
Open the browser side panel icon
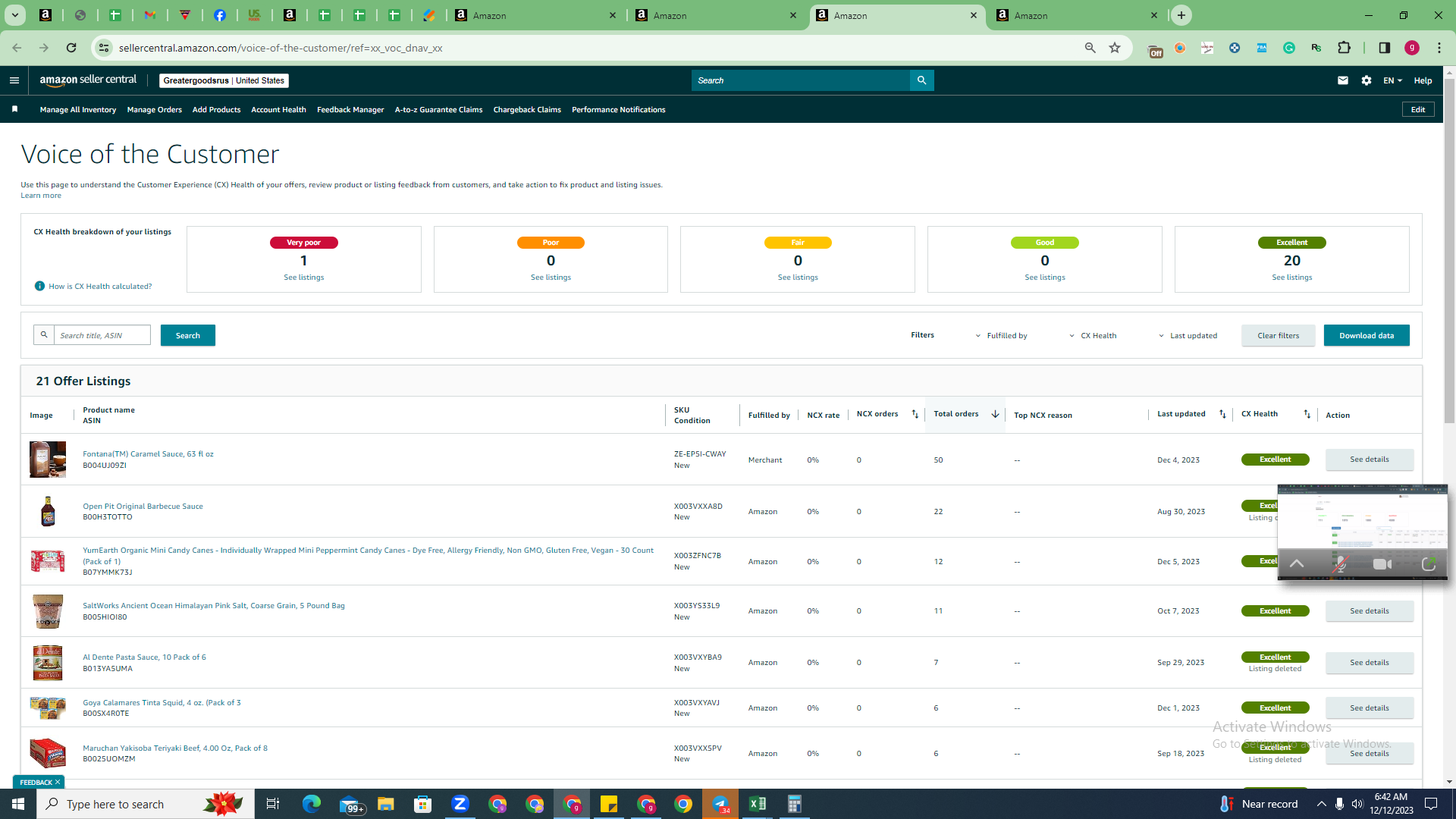[1384, 48]
